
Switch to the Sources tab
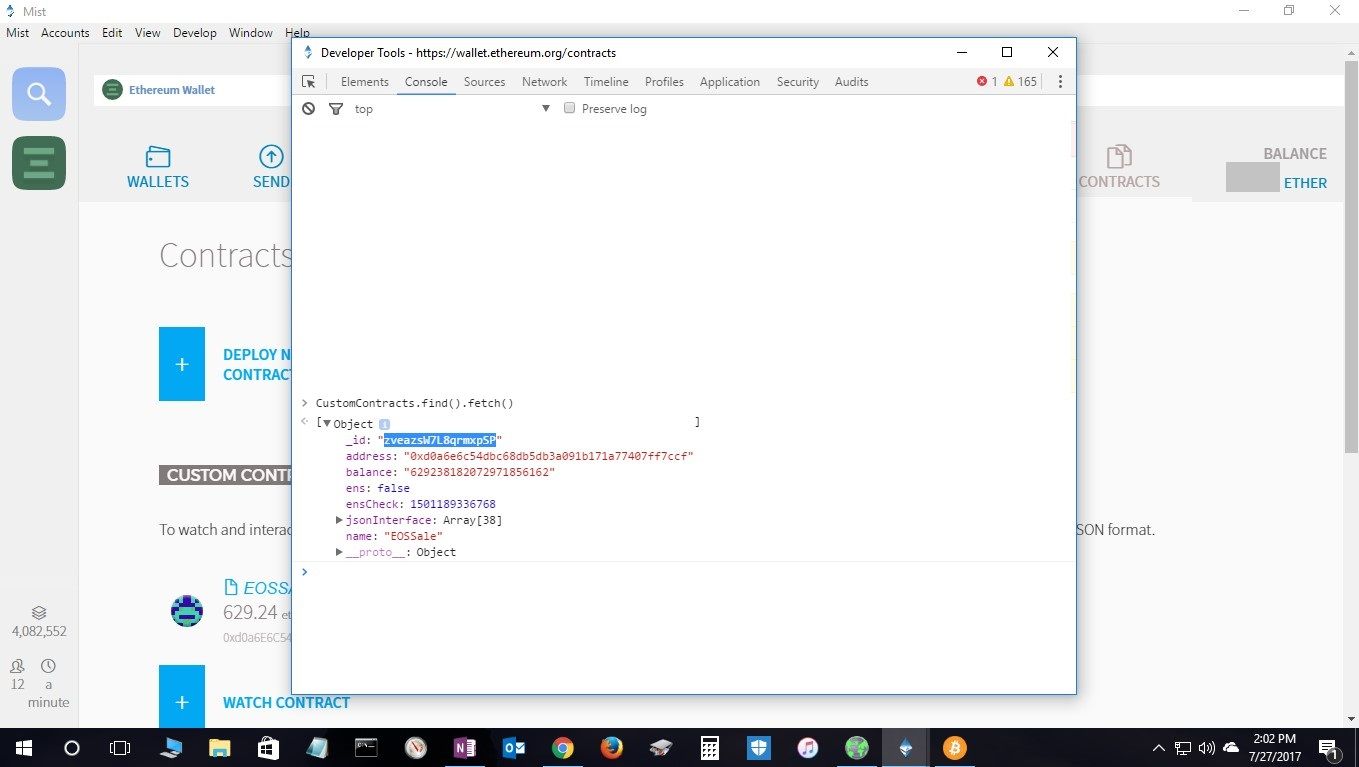click(485, 82)
